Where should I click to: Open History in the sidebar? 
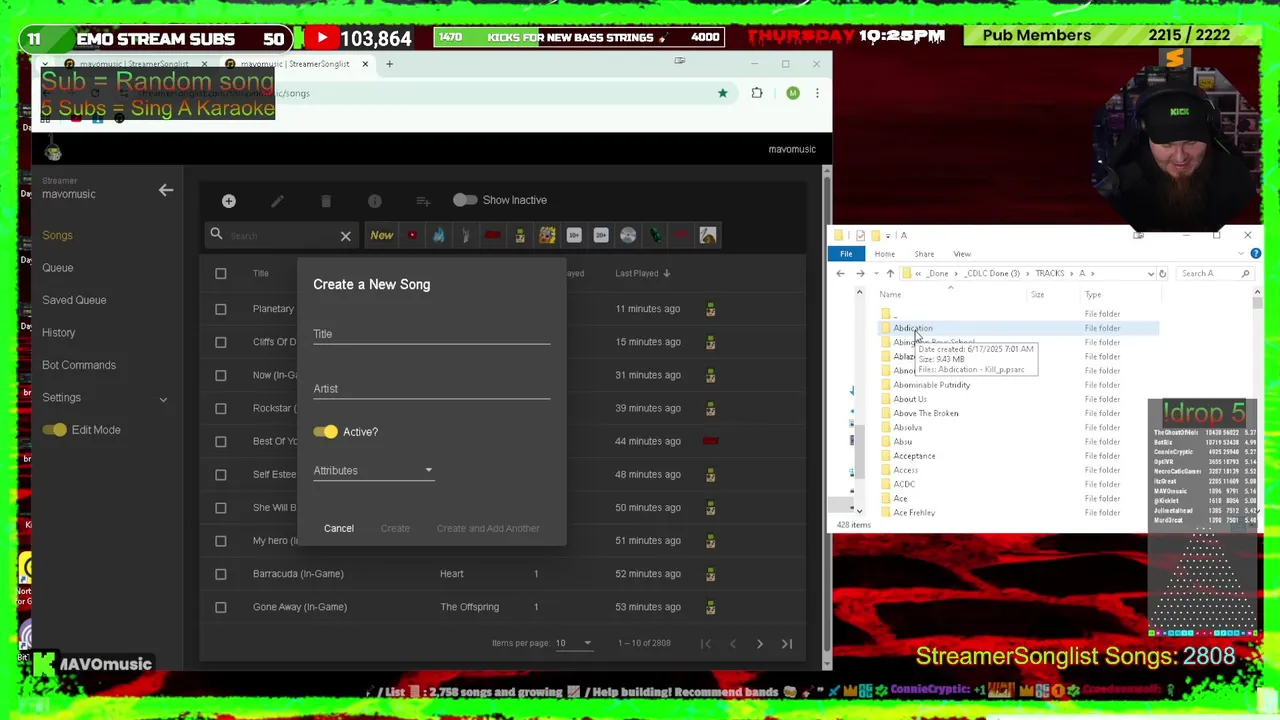58,333
